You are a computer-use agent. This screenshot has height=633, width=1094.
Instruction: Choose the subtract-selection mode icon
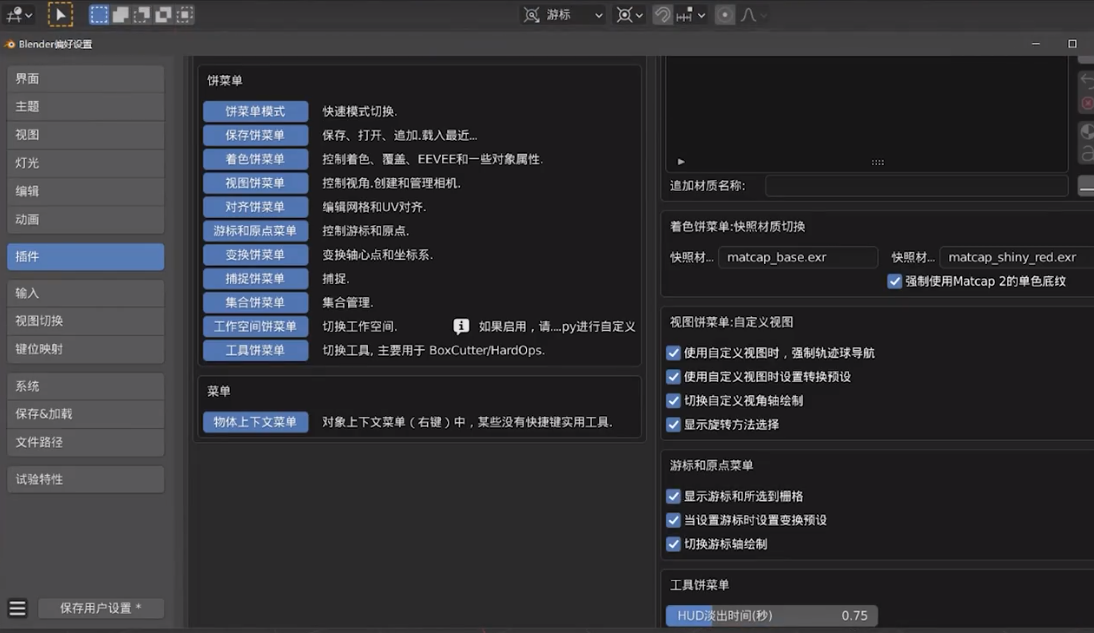(142, 15)
